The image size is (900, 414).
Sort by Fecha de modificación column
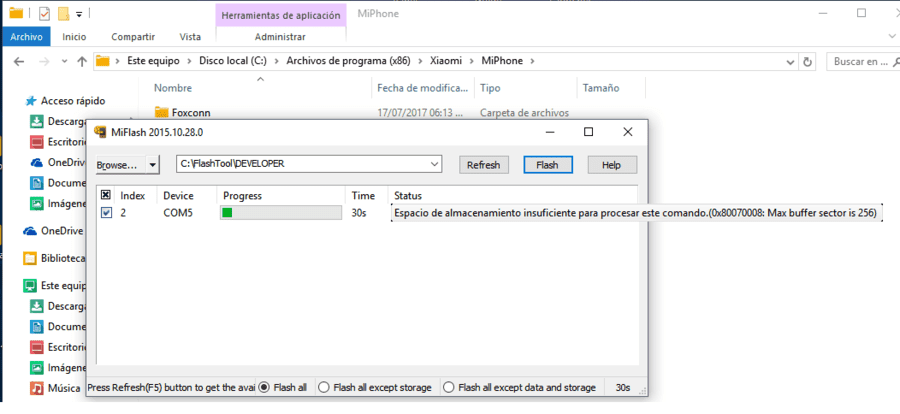click(423, 88)
